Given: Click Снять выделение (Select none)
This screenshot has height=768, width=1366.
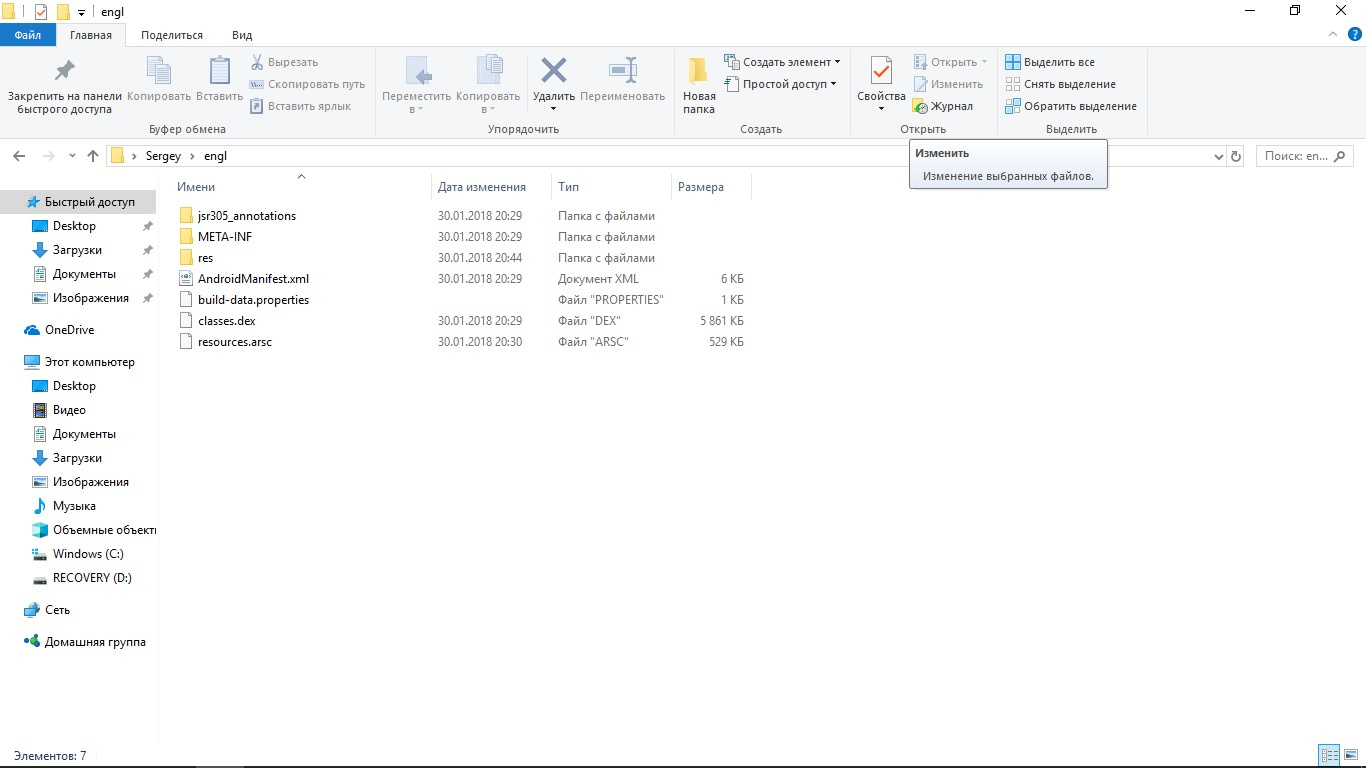Looking at the screenshot, I should point(1060,84).
